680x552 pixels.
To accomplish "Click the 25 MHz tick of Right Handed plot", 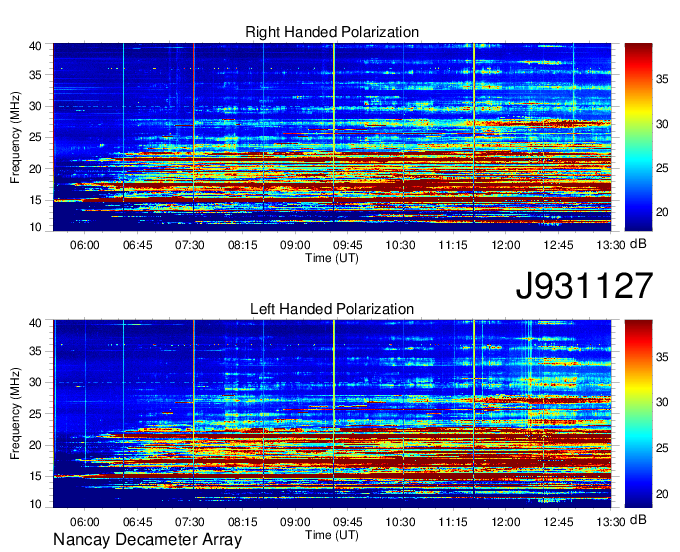I will pos(35,137).
